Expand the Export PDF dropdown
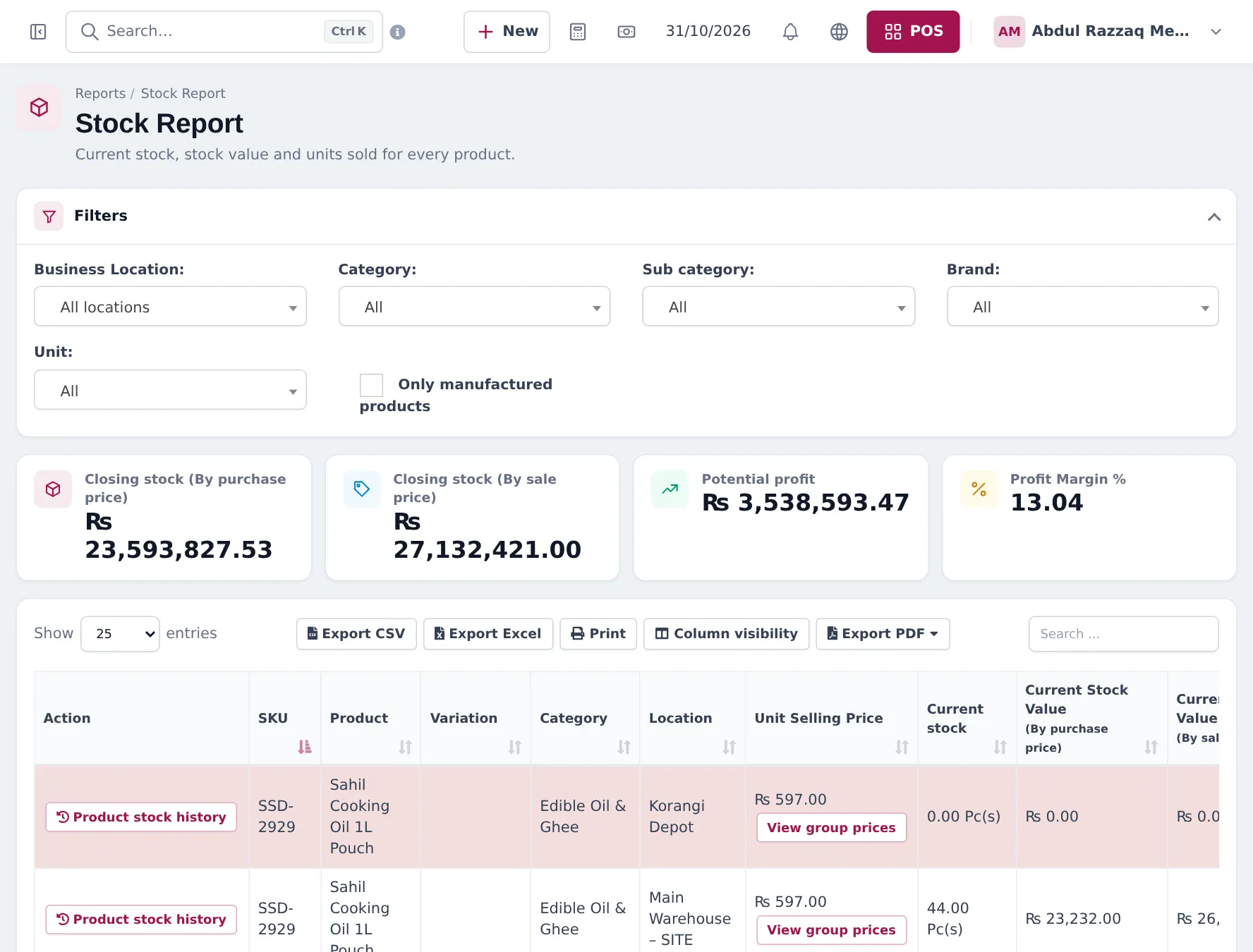The width and height of the screenshot is (1253, 952). click(x=883, y=634)
